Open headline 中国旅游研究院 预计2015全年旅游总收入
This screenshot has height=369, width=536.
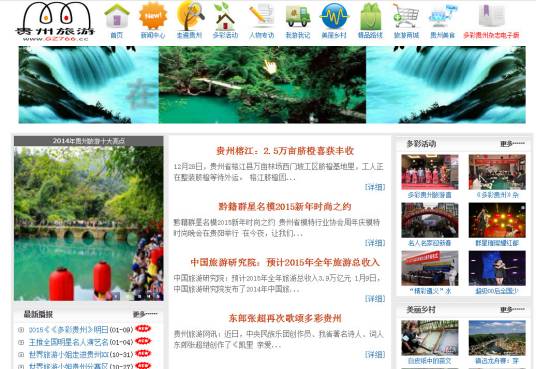[285, 262]
